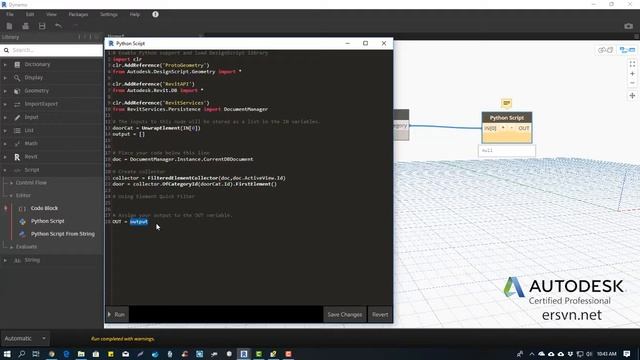Click the Run button in Python editor

pos(117,314)
